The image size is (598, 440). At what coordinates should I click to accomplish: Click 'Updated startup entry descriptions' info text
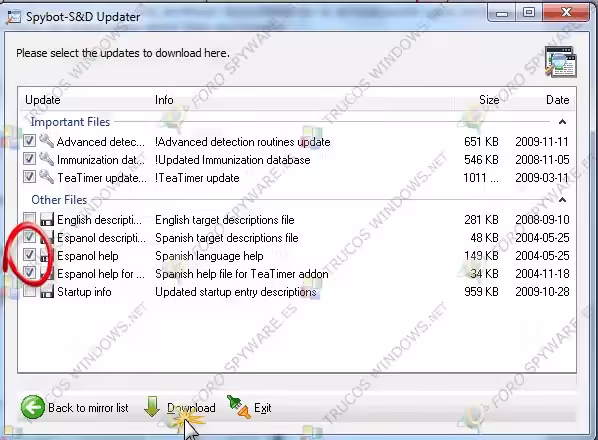tap(236, 292)
